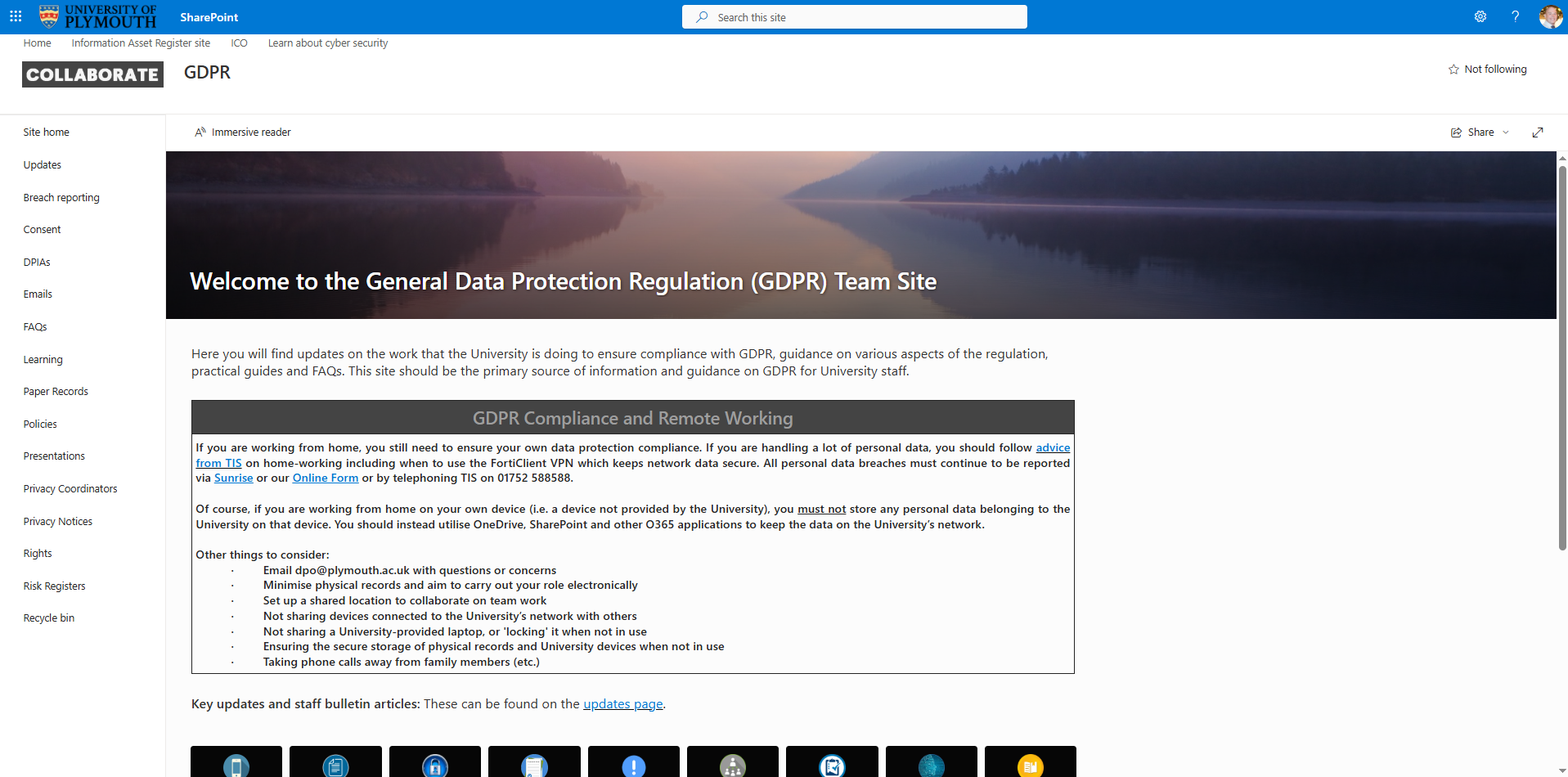1568x777 pixels.
Task: Click the search magnifier icon
Action: tap(702, 17)
